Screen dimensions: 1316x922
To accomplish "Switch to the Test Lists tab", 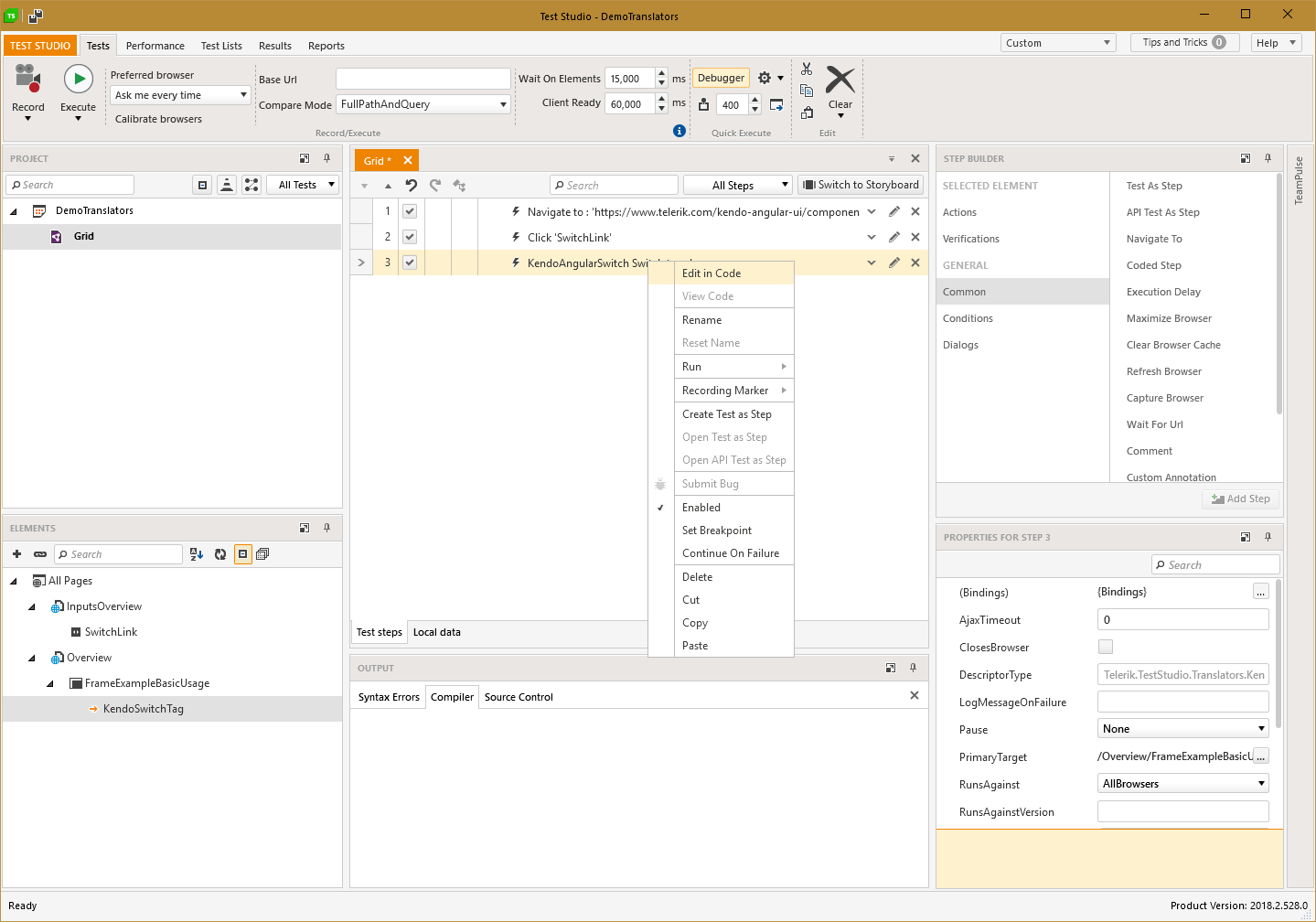I will tap(221, 46).
